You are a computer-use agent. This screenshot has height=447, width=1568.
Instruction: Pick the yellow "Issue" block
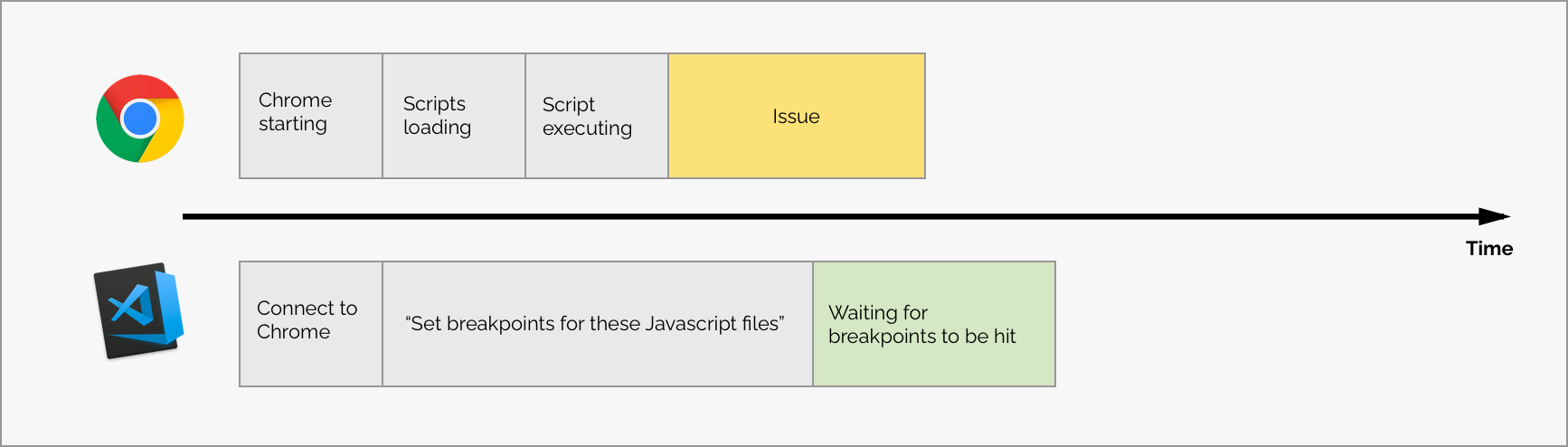(797, 116)
